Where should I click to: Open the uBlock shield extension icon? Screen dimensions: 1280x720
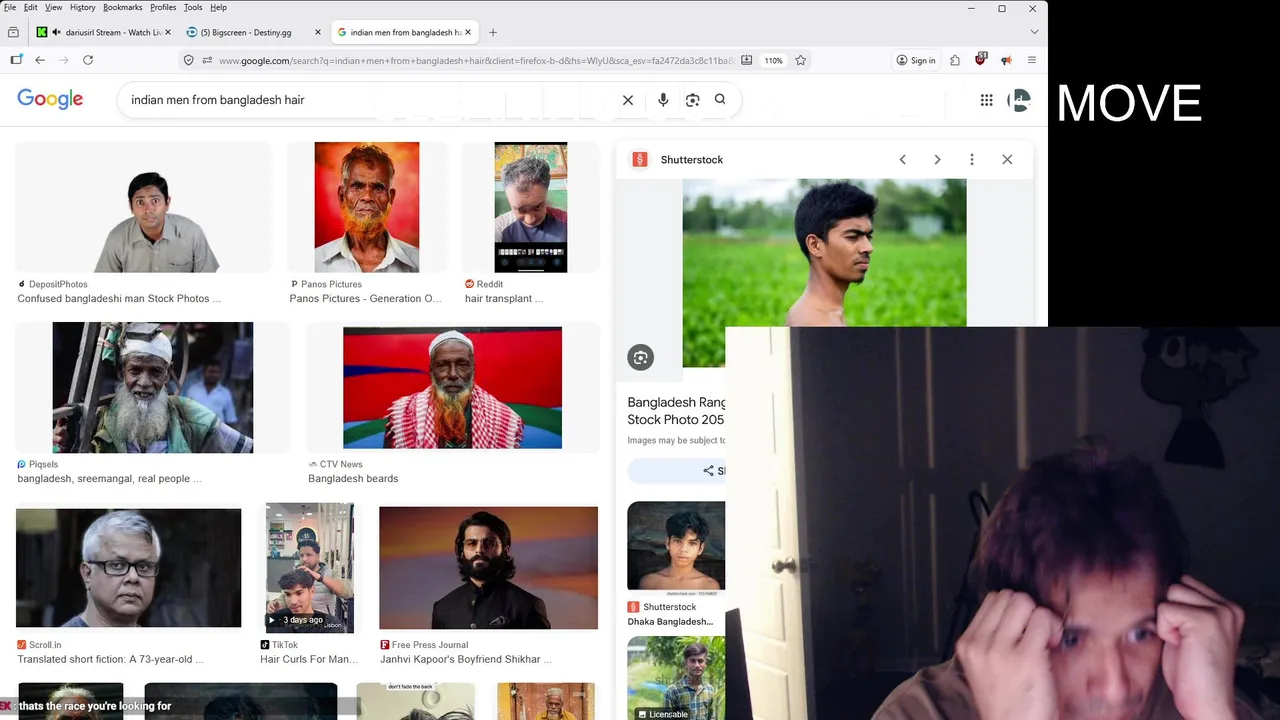(980, 60)
